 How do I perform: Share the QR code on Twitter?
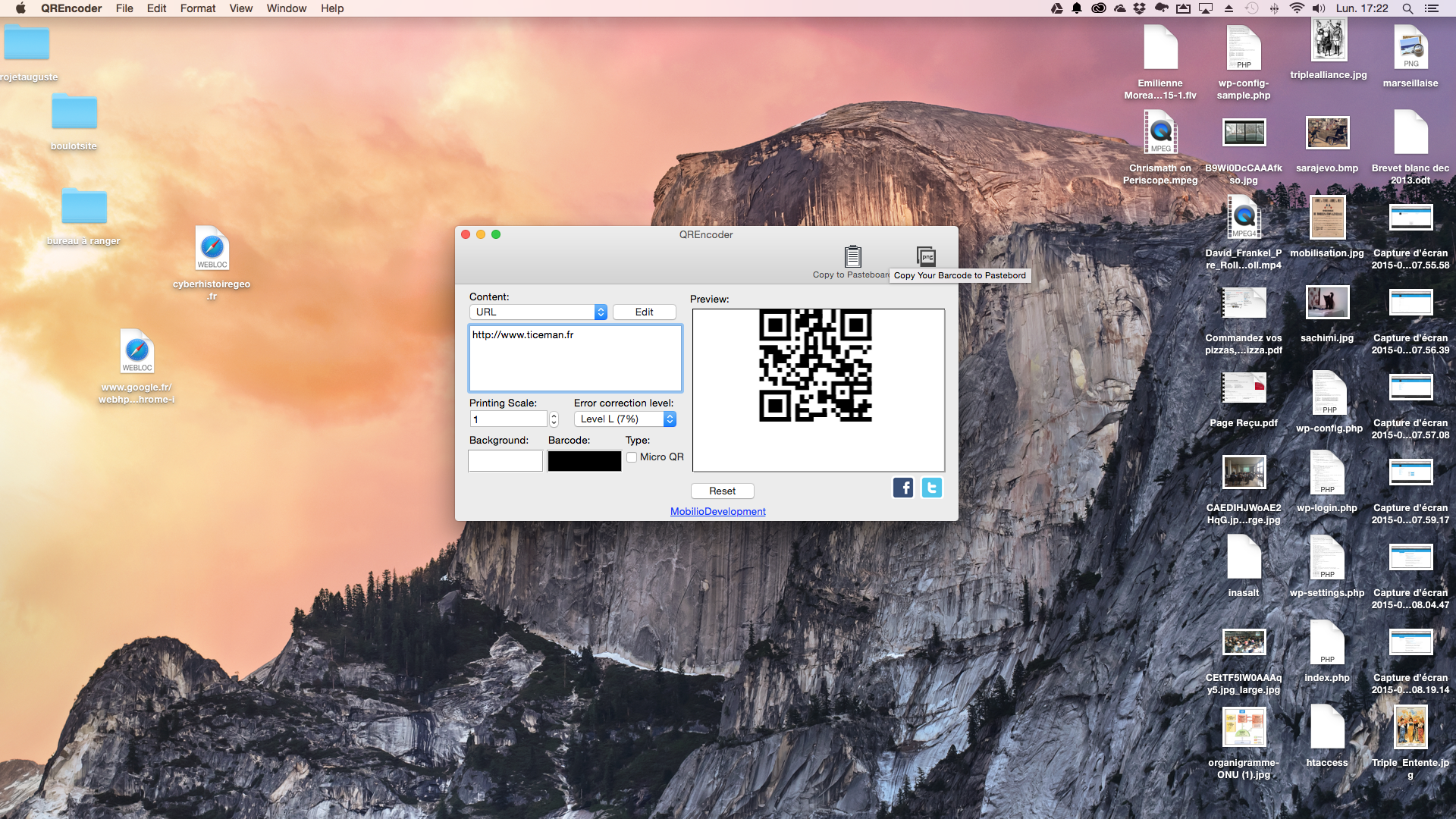click(x=932, y=488)
